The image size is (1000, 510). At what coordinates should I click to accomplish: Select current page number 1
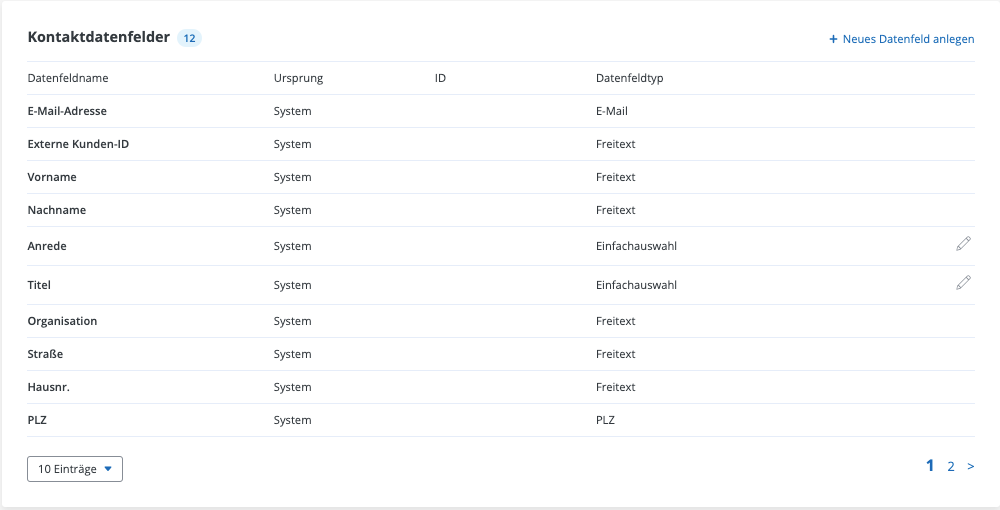click(x=930, y=465)
